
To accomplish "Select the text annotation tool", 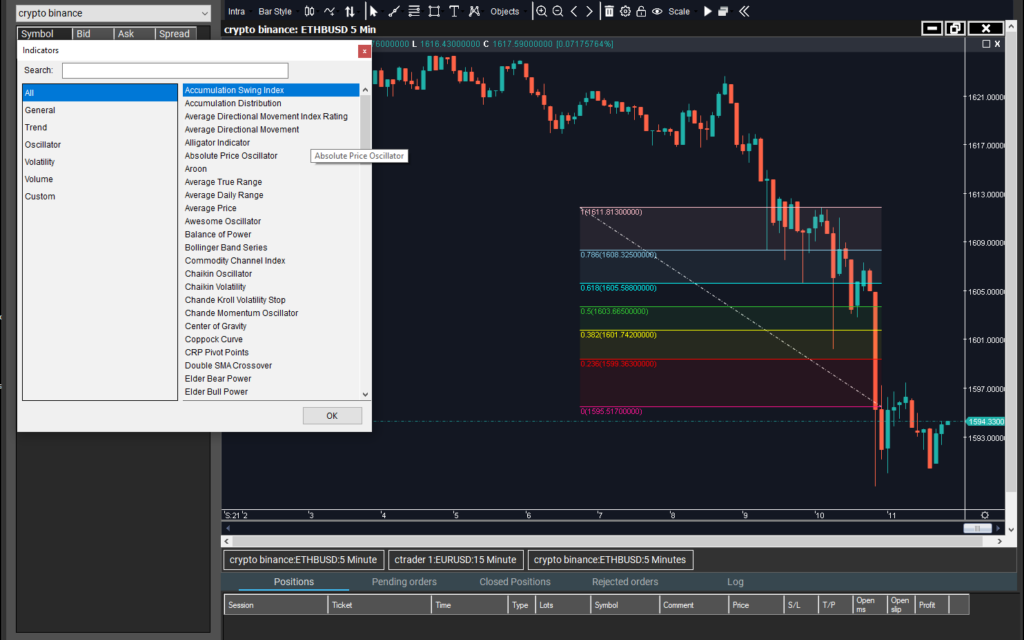I will 454,11.
